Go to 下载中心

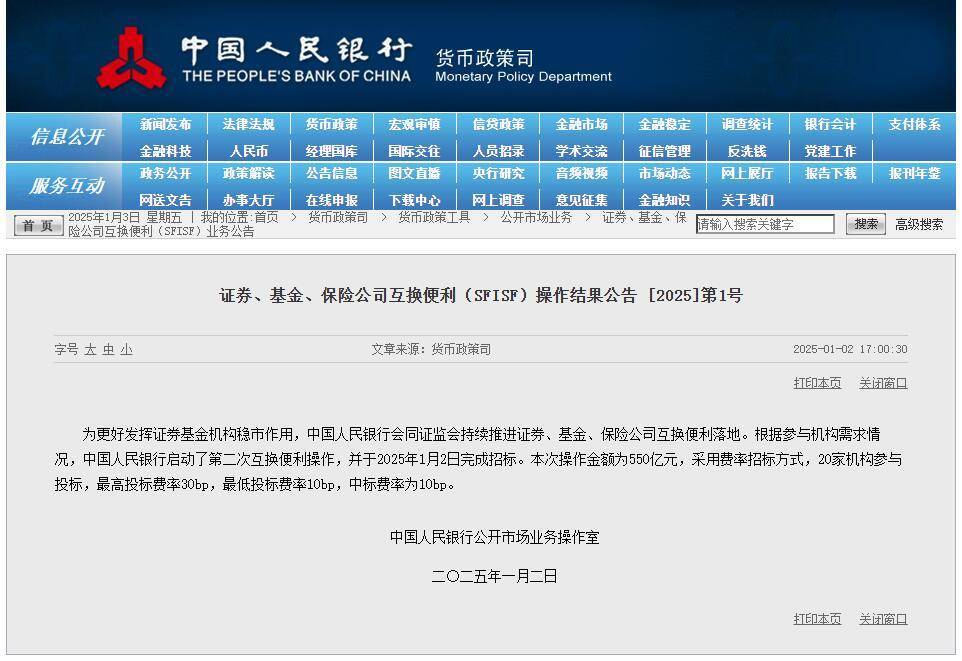tap(415, 200)
